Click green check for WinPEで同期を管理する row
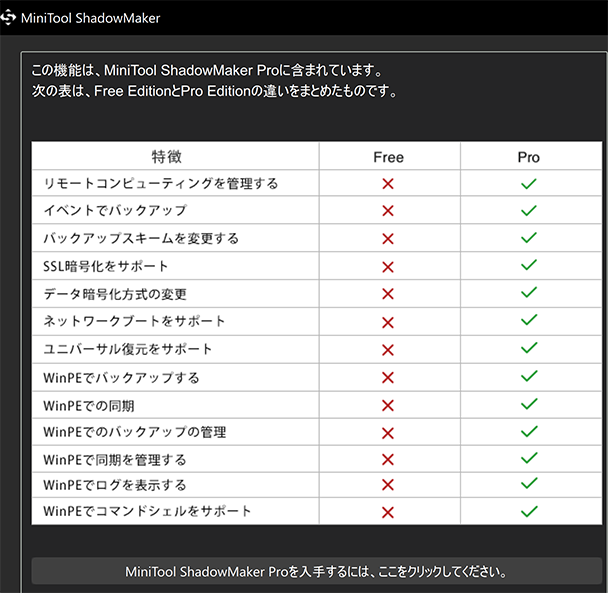This screenshot has height=593, width=608. pyautogui.click(x=529, y=458)
